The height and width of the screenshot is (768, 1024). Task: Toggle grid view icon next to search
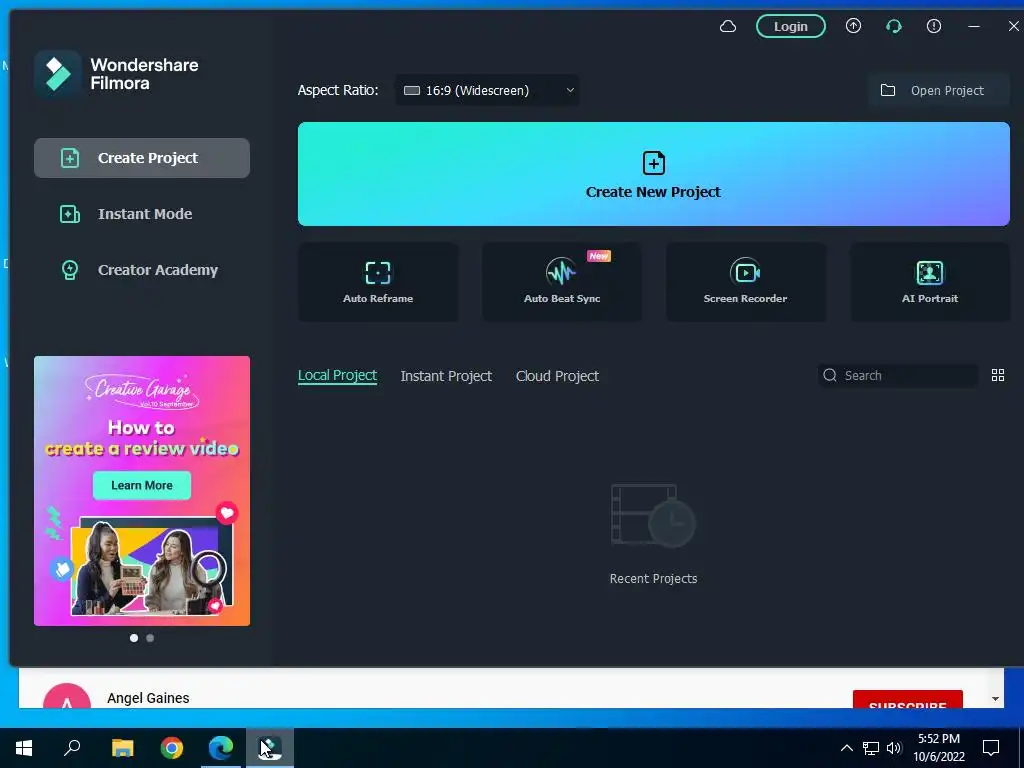[x=998, y=375]
